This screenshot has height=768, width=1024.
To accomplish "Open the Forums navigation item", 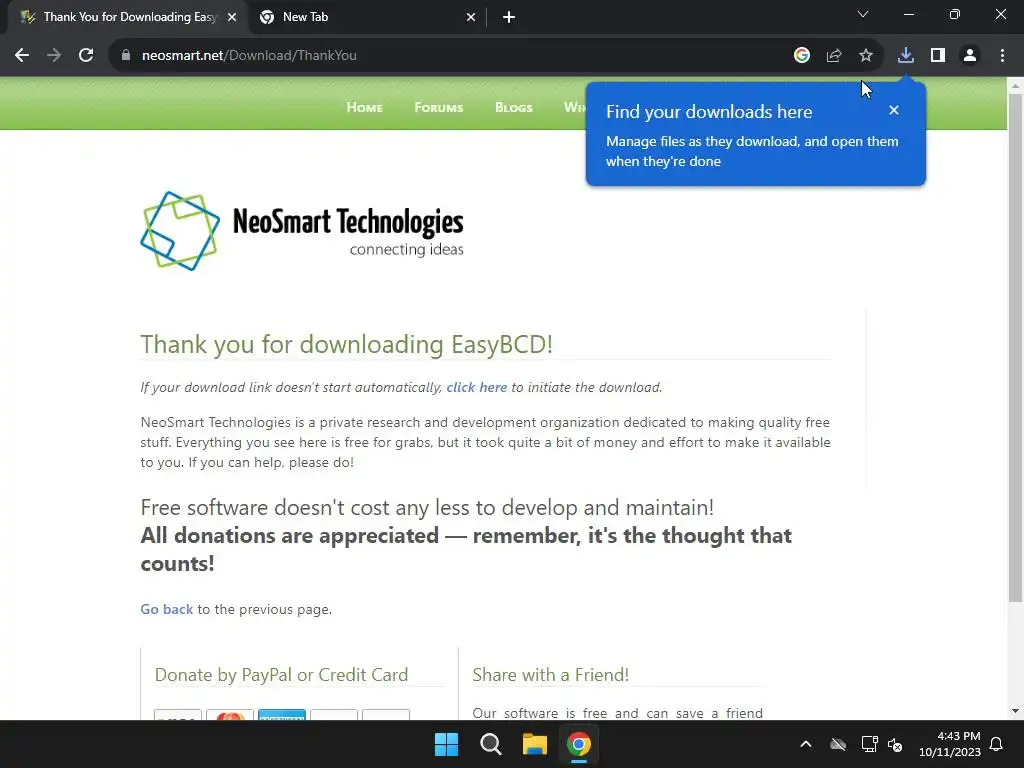I will [439, 107].
